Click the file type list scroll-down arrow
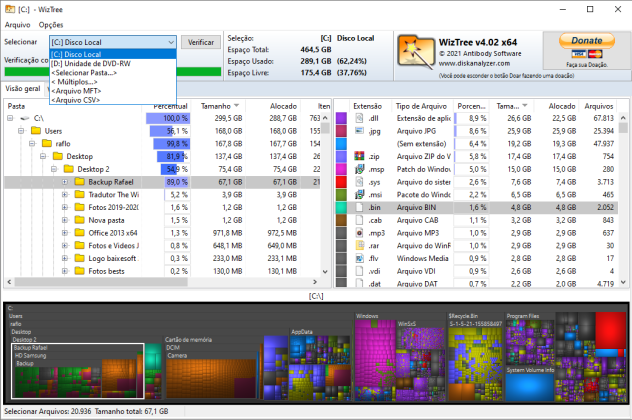This screenshot has width=632, height=420. pos(623,282)
